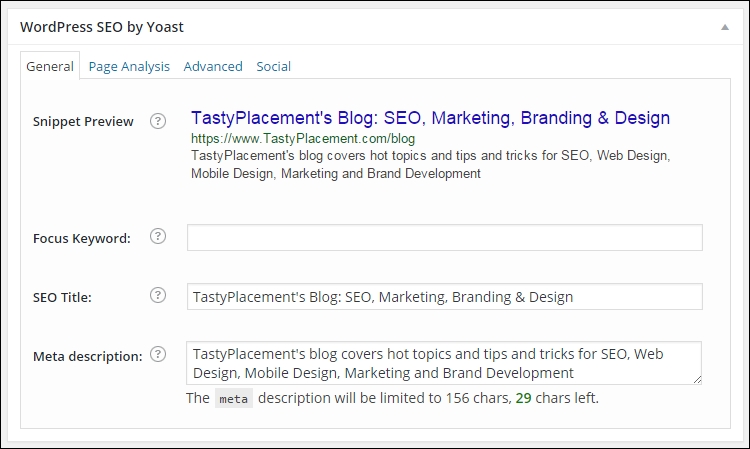Collapse the WordPress SEO by Yoast panel
The image size is (750, 449).
tap(725, 27)
